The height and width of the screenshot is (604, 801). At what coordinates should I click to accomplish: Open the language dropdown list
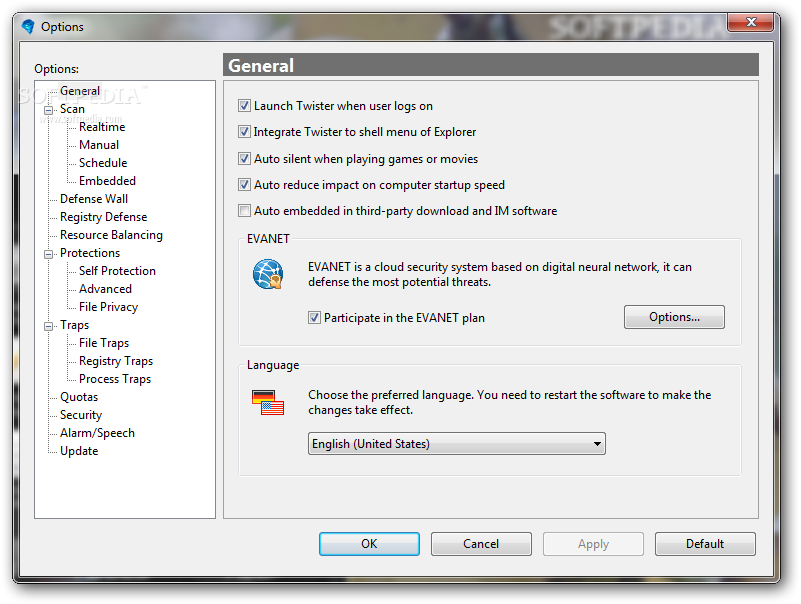pyautogui.click(x=457, y=444)
